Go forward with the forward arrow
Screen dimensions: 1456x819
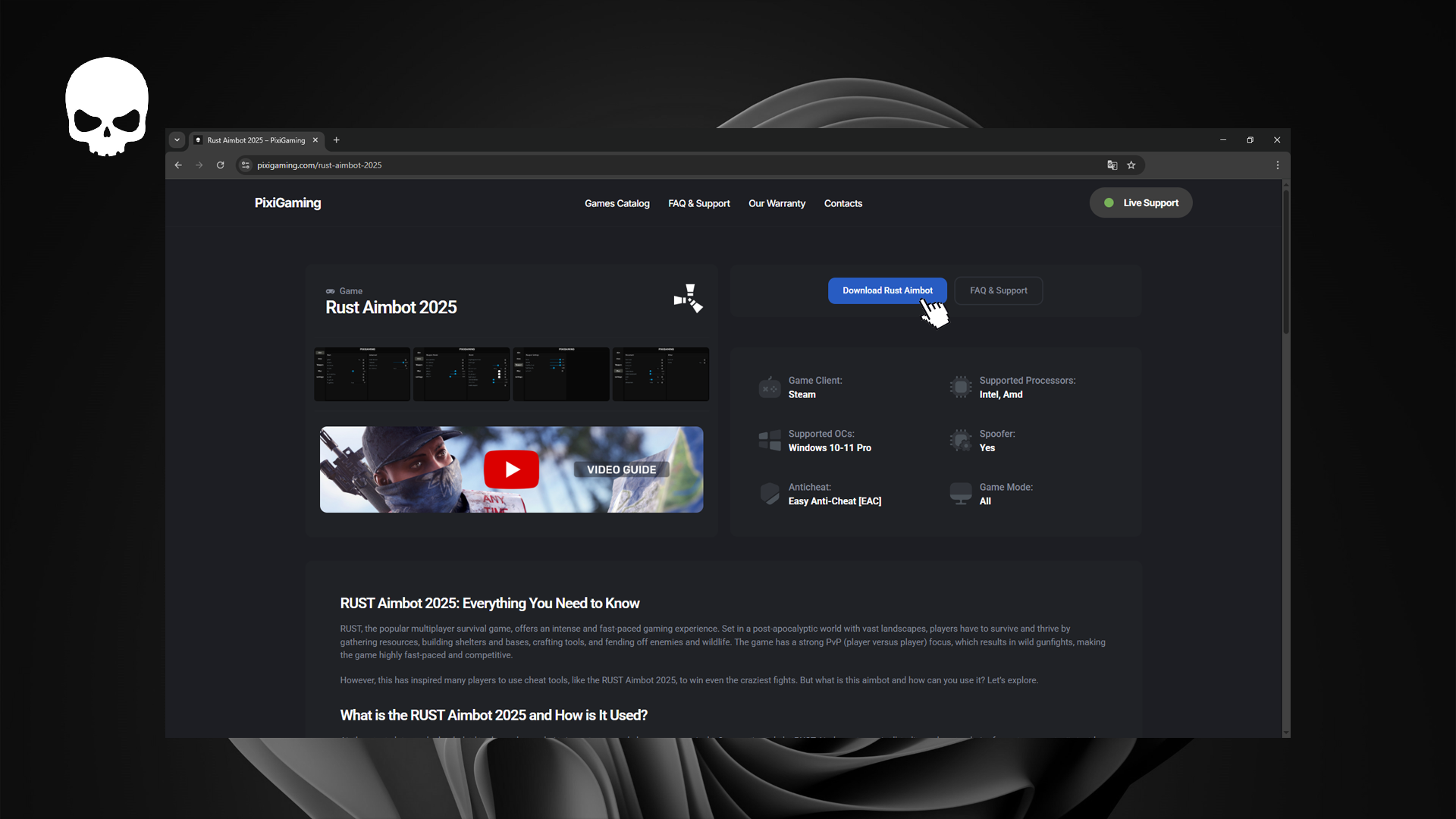point(199,165)
